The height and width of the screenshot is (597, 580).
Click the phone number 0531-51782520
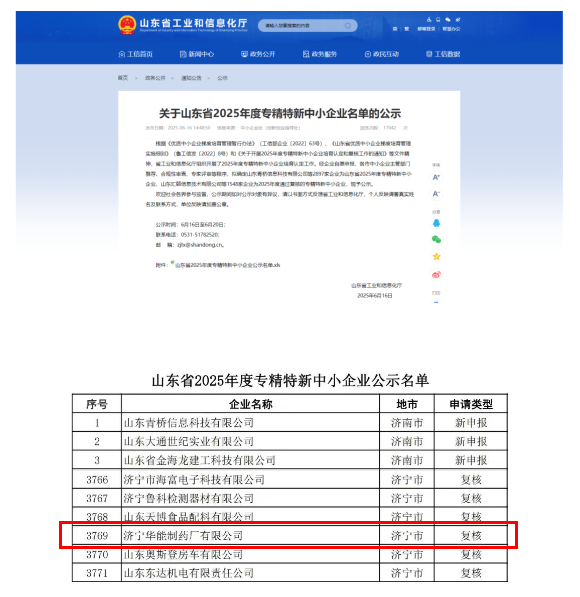tap(200, 235)
